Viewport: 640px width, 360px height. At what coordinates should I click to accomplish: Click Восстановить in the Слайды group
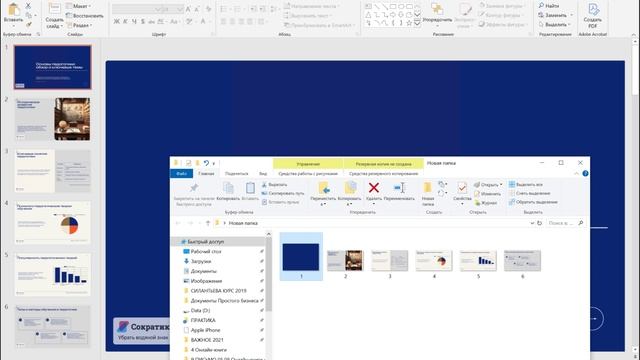coord(84,16)
